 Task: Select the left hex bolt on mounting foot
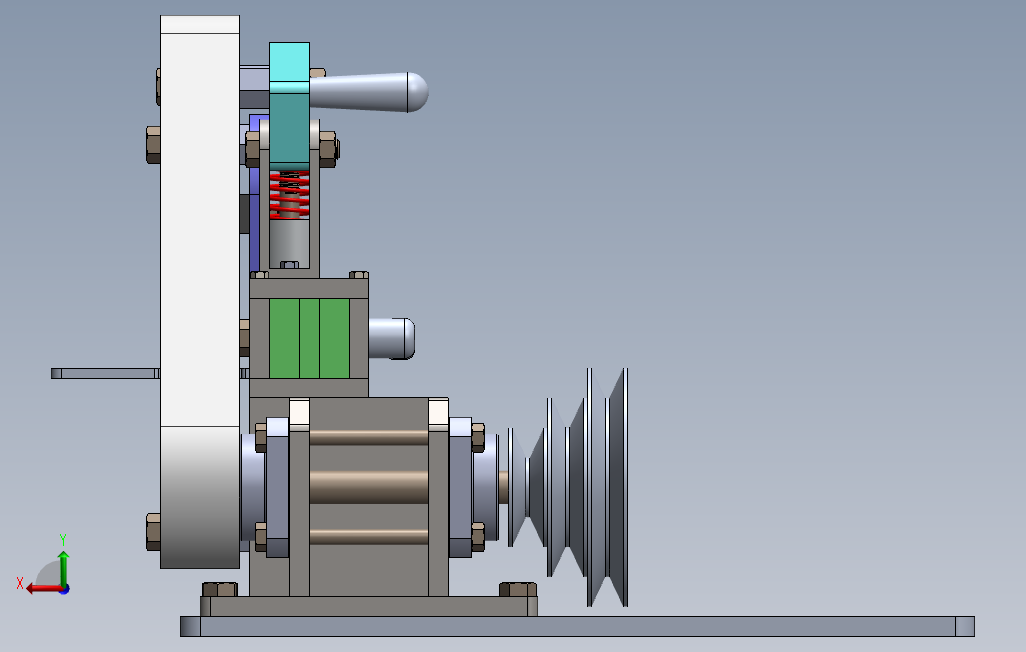220,589
